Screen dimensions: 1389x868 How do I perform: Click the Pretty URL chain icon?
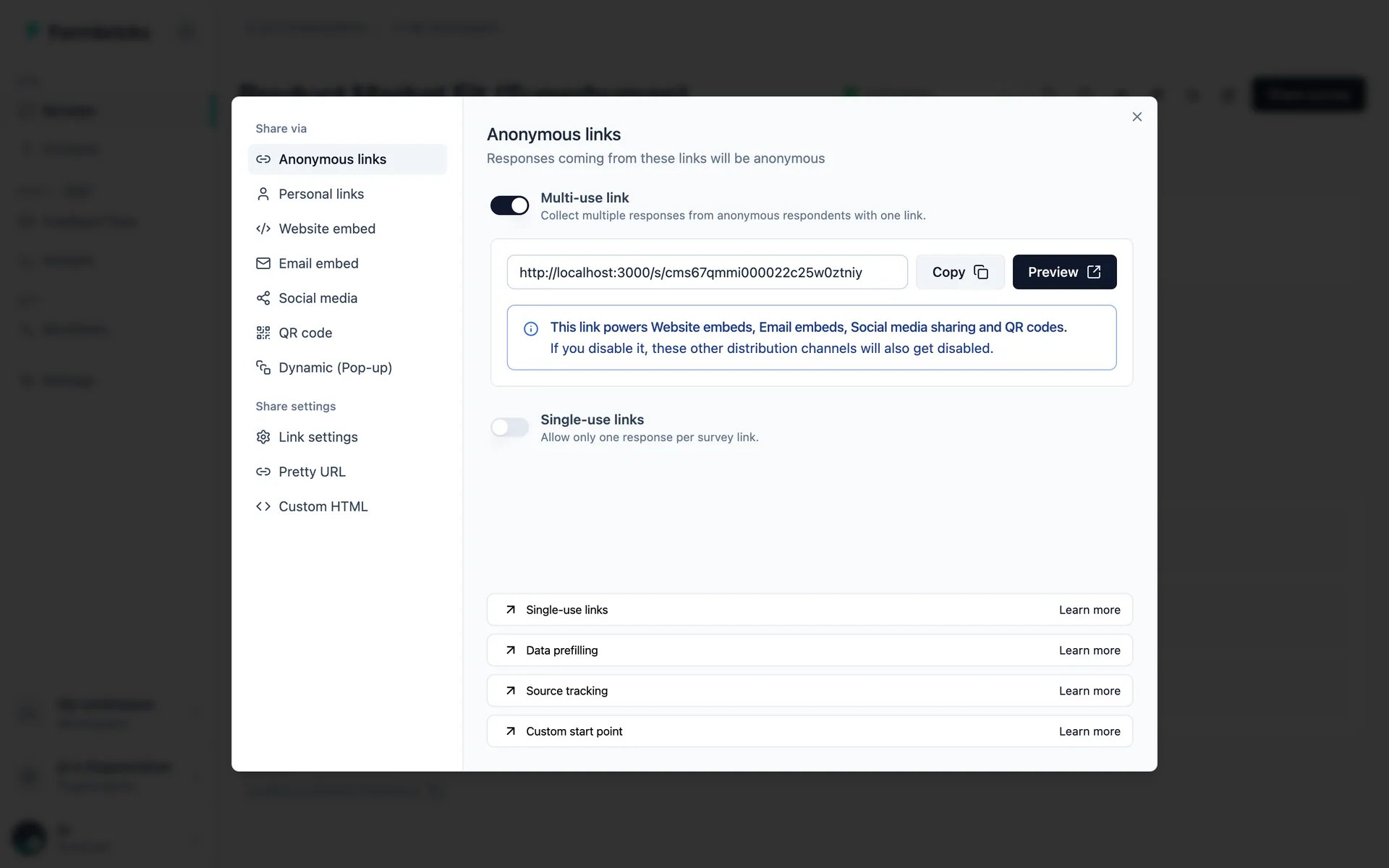[263, 472]
